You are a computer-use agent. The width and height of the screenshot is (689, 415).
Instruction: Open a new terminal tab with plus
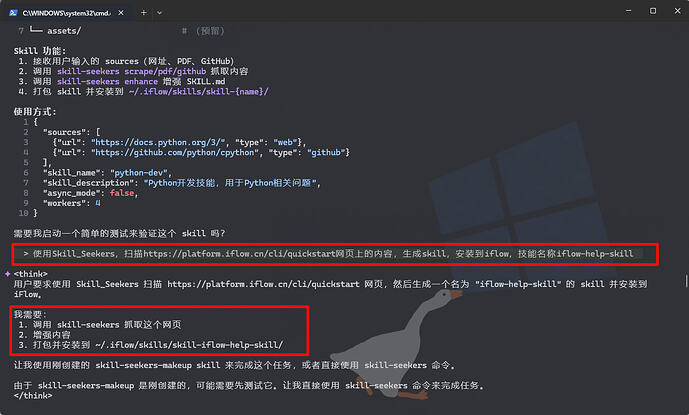point(143,12)
